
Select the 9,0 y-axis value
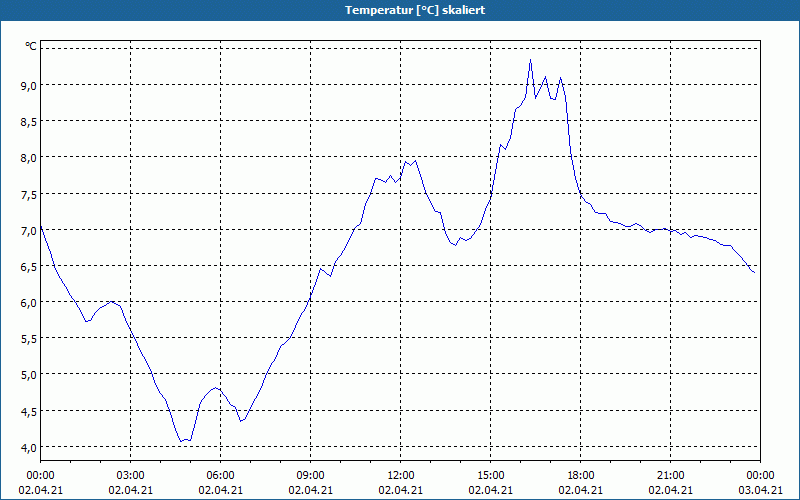(x=29, y=86)
